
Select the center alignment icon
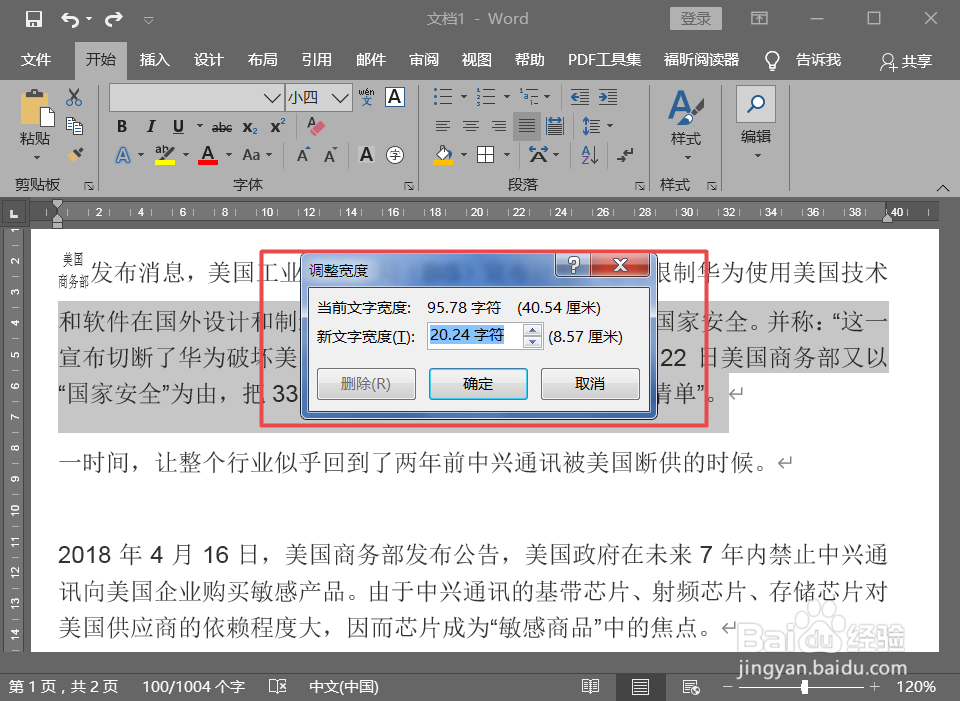pos(470,125)
